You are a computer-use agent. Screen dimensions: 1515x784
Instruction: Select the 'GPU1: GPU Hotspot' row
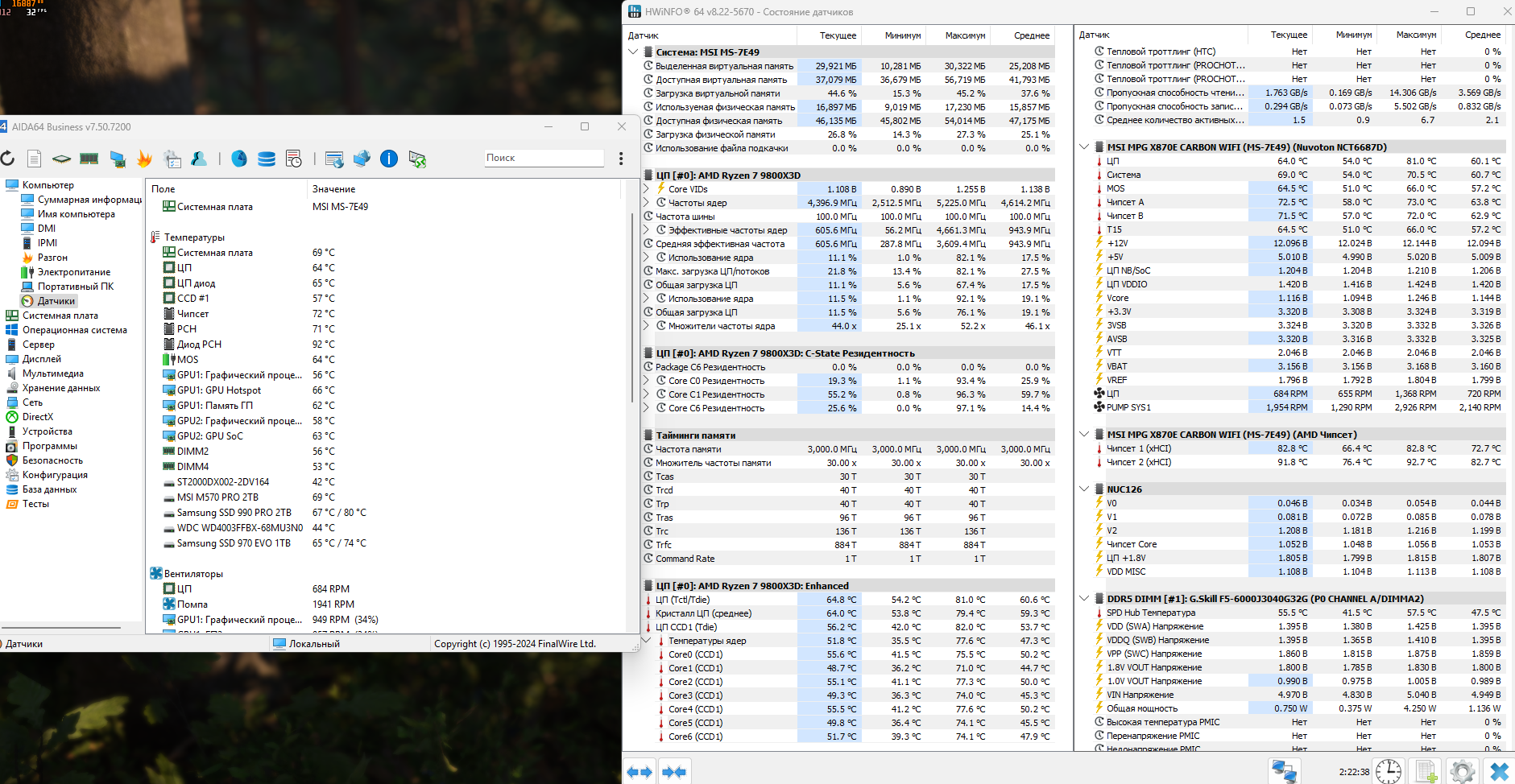pos(387,390)
